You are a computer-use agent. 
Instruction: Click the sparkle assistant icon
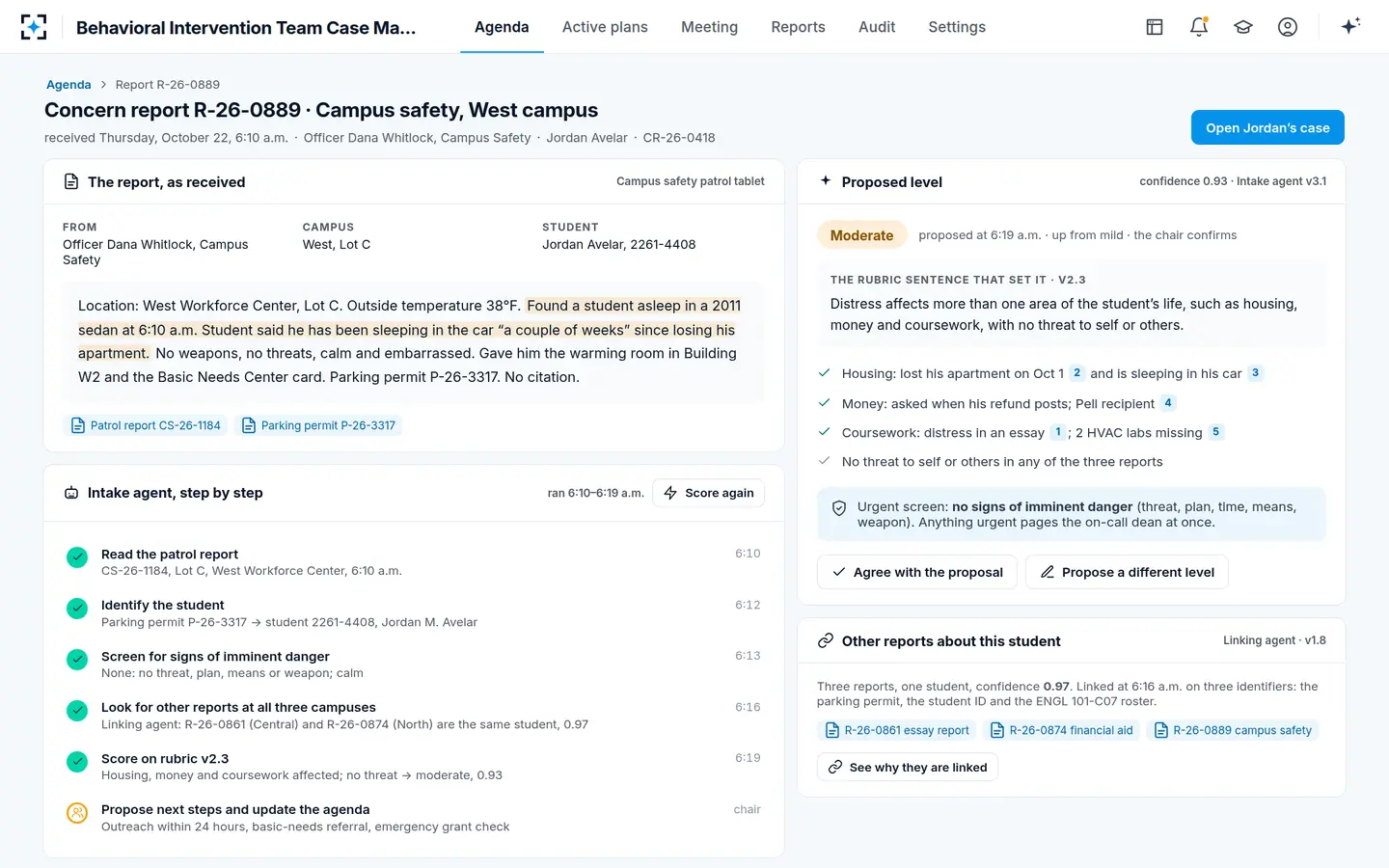click(x=1350, y=26)
